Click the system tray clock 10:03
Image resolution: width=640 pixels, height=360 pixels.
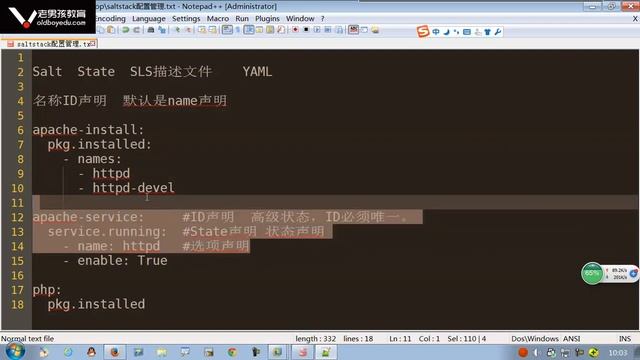[x=618, y=352]
